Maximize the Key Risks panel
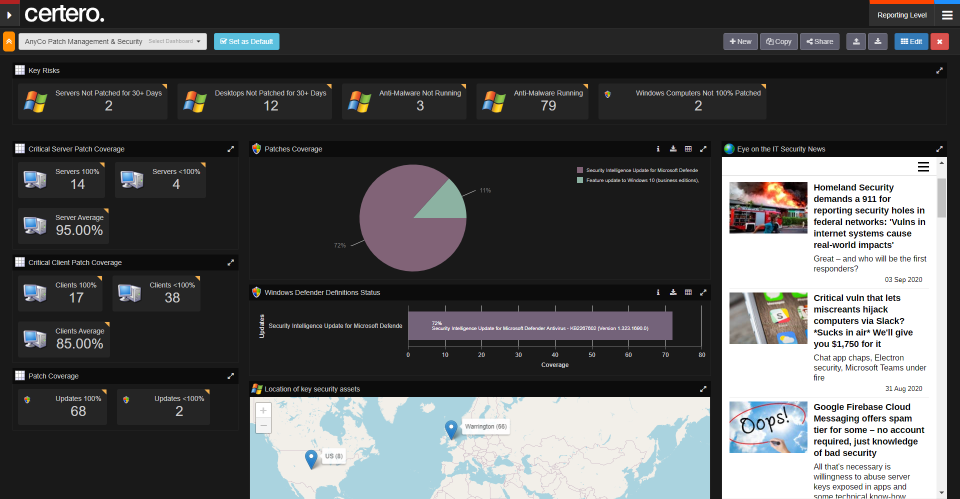This screenshot has height=499, width=960. [x=939, y=70]
